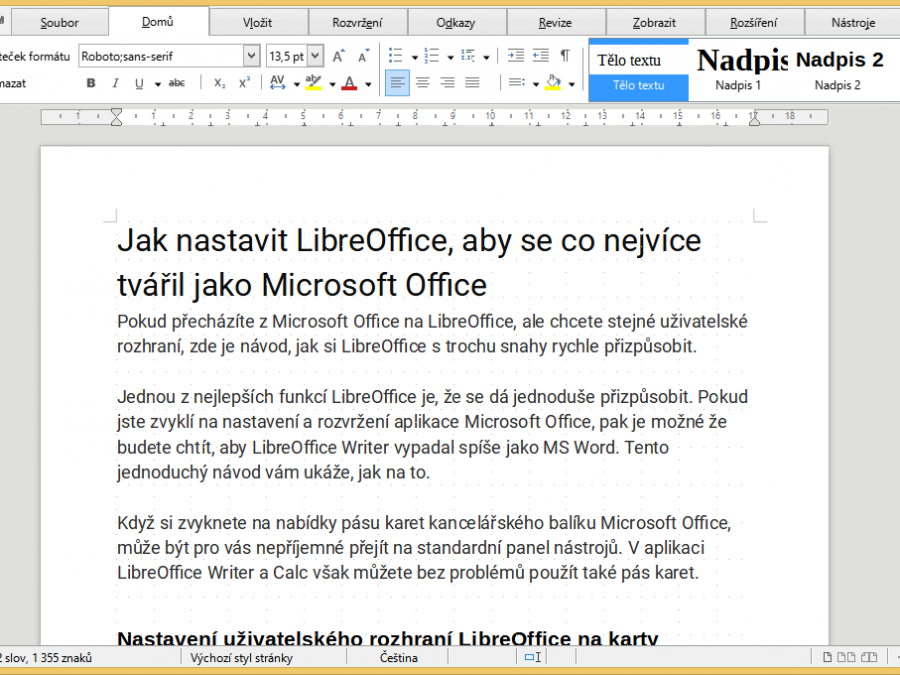900x675 pixels.
Task: Expand underline style options arrow
Action: tap(157, 84)
